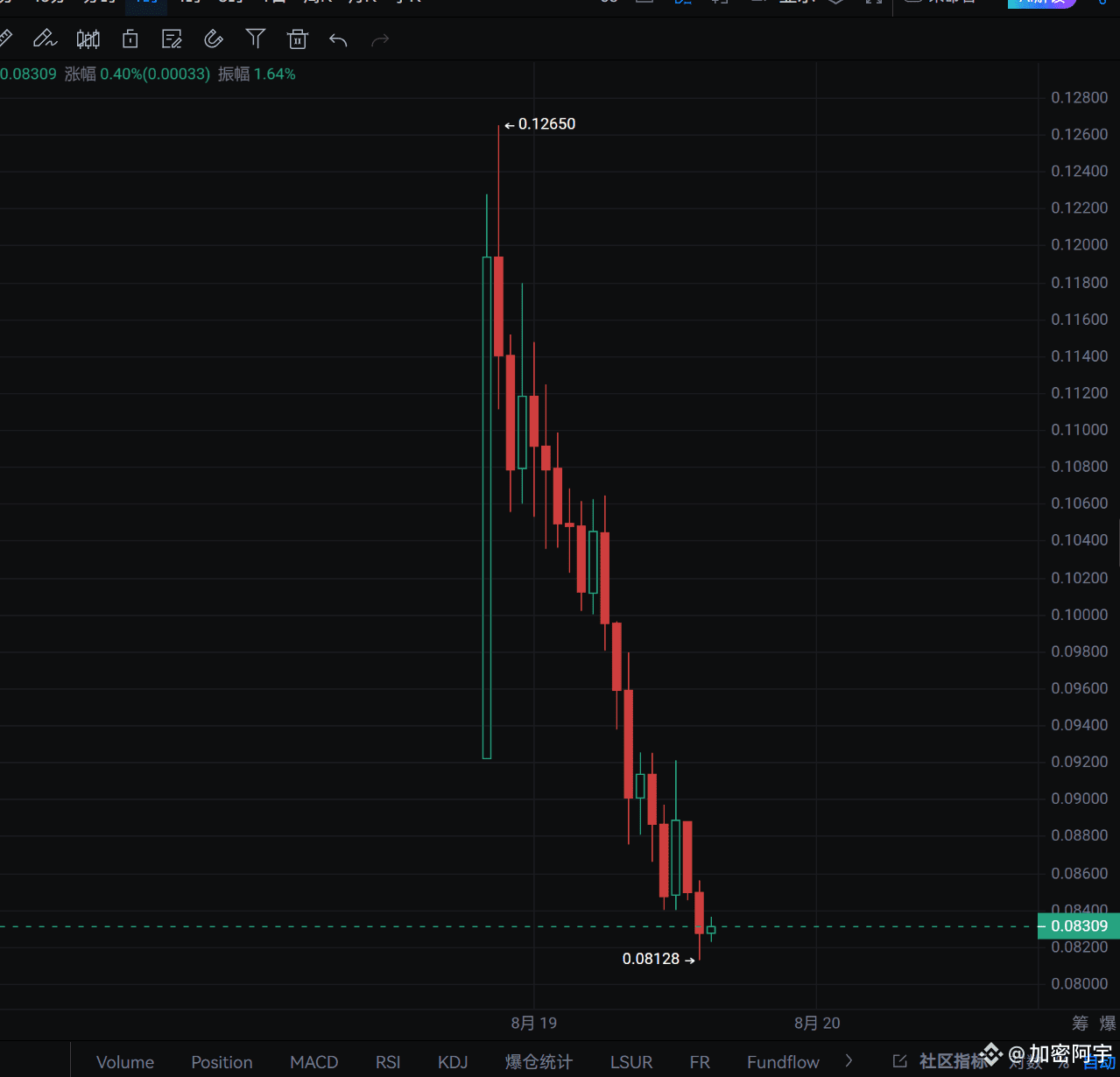The image size is (1120, 1077).
Task: Click the 0.10000 price axis label
Action: tap(1079, 615)
